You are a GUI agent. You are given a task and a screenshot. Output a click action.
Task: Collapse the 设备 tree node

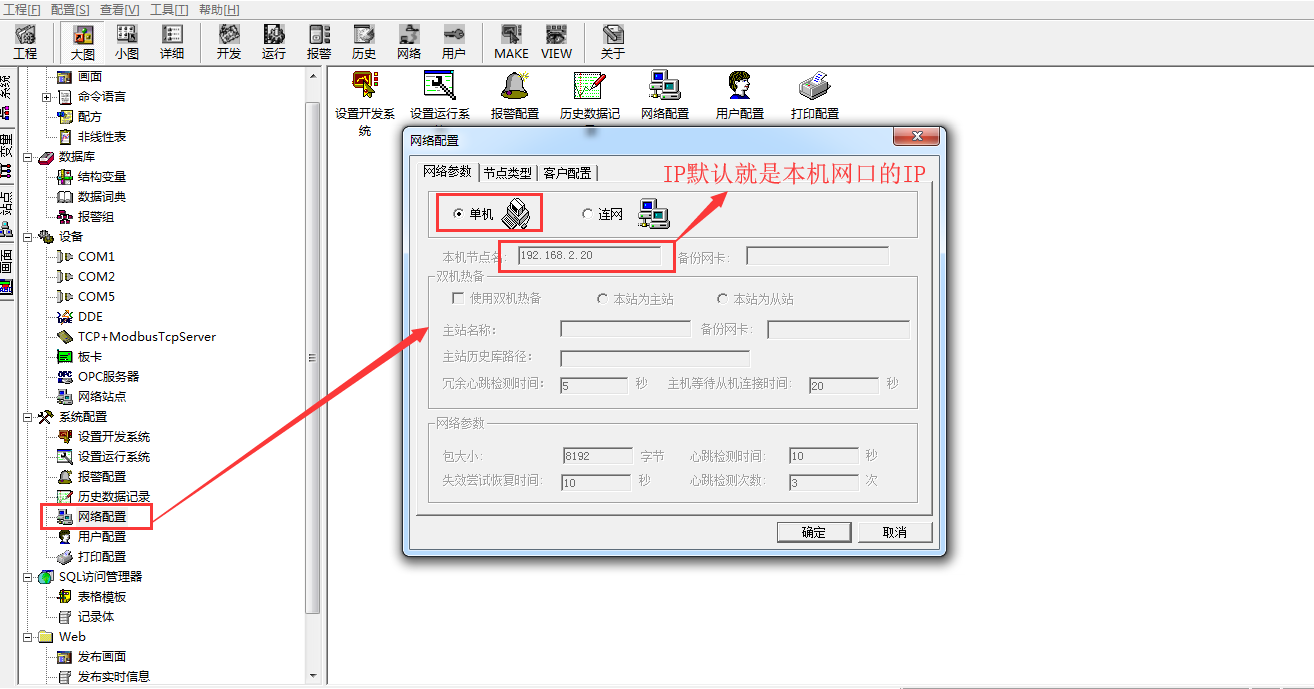28,237
